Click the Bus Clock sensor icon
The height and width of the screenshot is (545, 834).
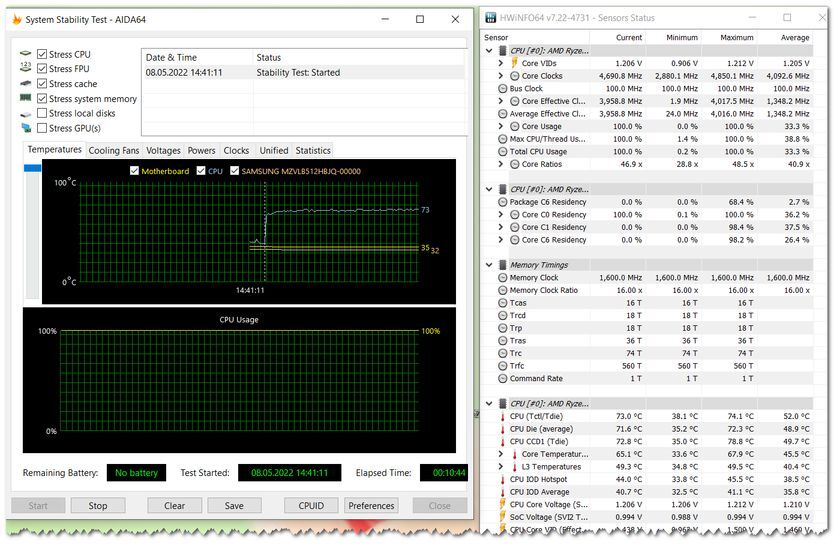(501, 89)
